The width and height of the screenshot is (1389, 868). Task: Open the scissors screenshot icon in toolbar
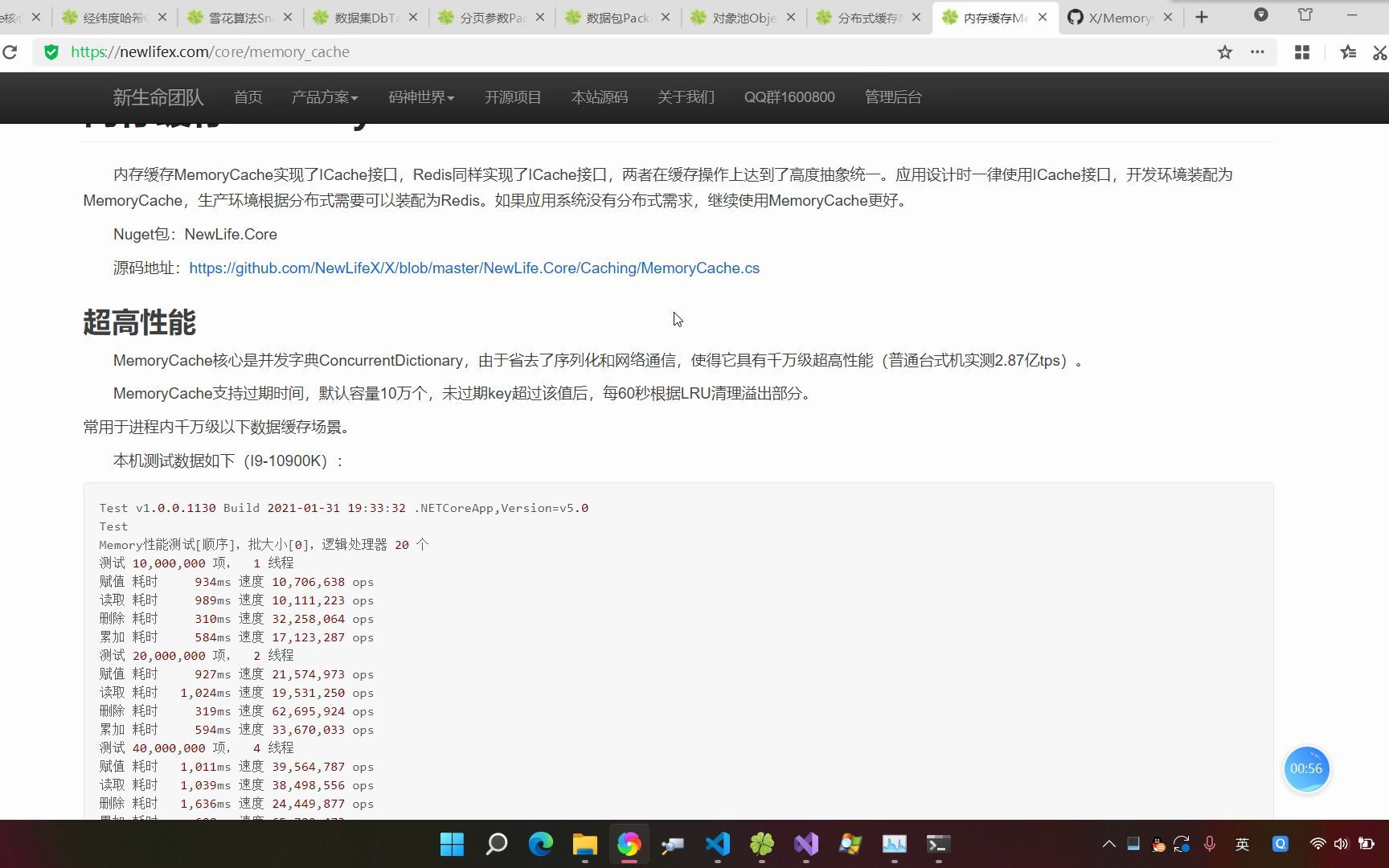point(1380,52)
